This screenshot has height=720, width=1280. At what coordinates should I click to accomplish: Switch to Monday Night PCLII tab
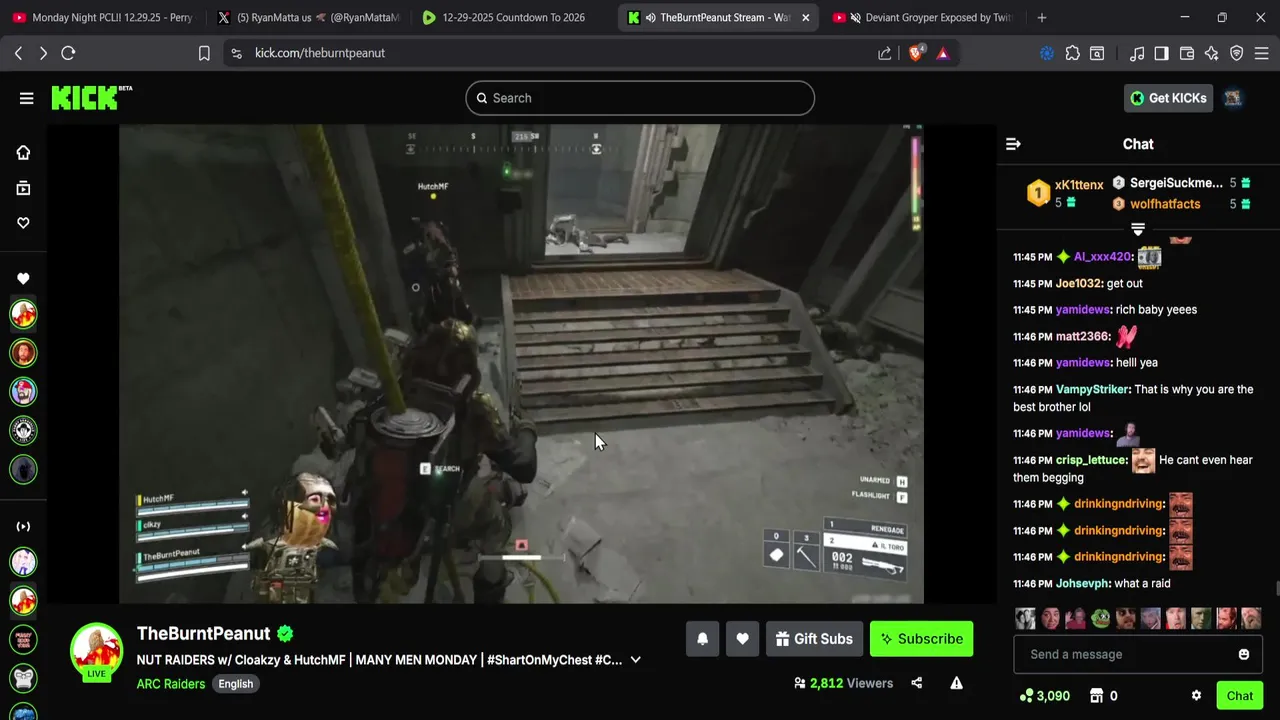(x=102, y=17)
